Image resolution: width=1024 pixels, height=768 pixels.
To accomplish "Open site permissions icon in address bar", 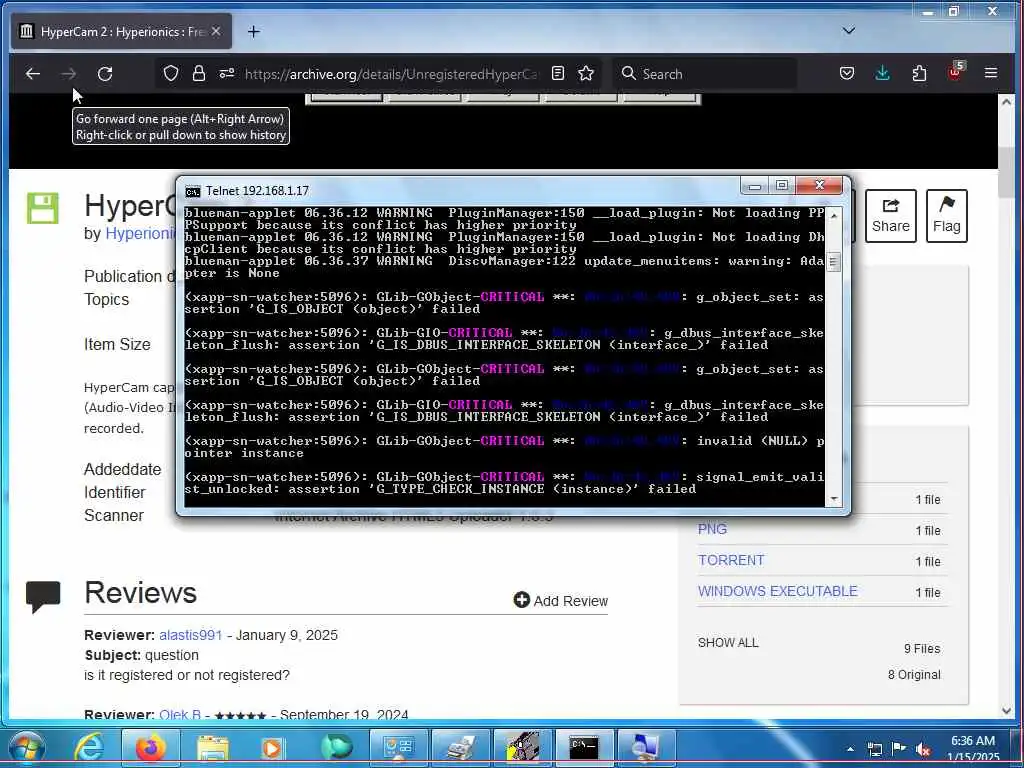I will 227,74.
